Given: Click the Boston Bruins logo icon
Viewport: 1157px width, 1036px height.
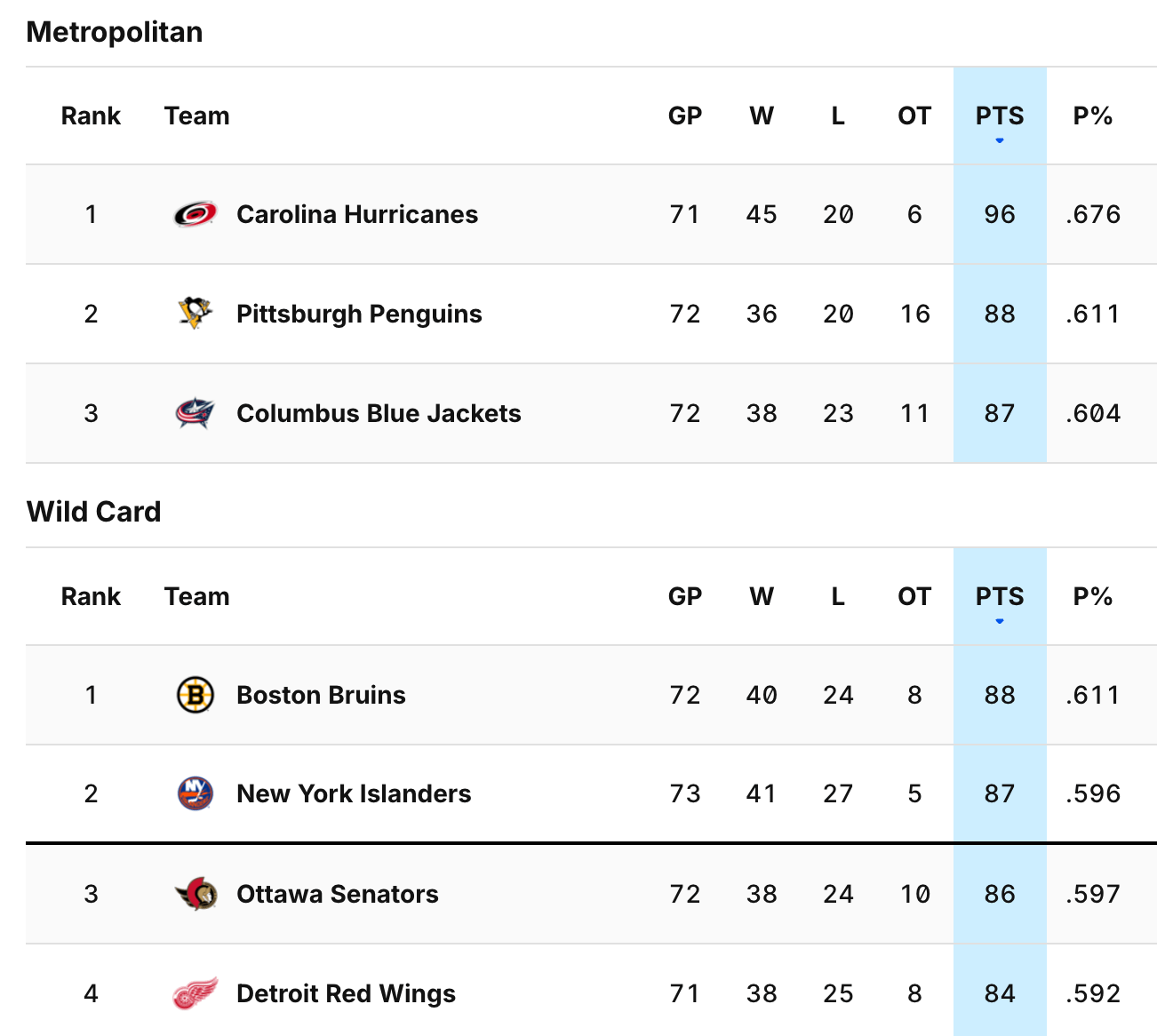Looking at the screenshot, I should point(195,695).
